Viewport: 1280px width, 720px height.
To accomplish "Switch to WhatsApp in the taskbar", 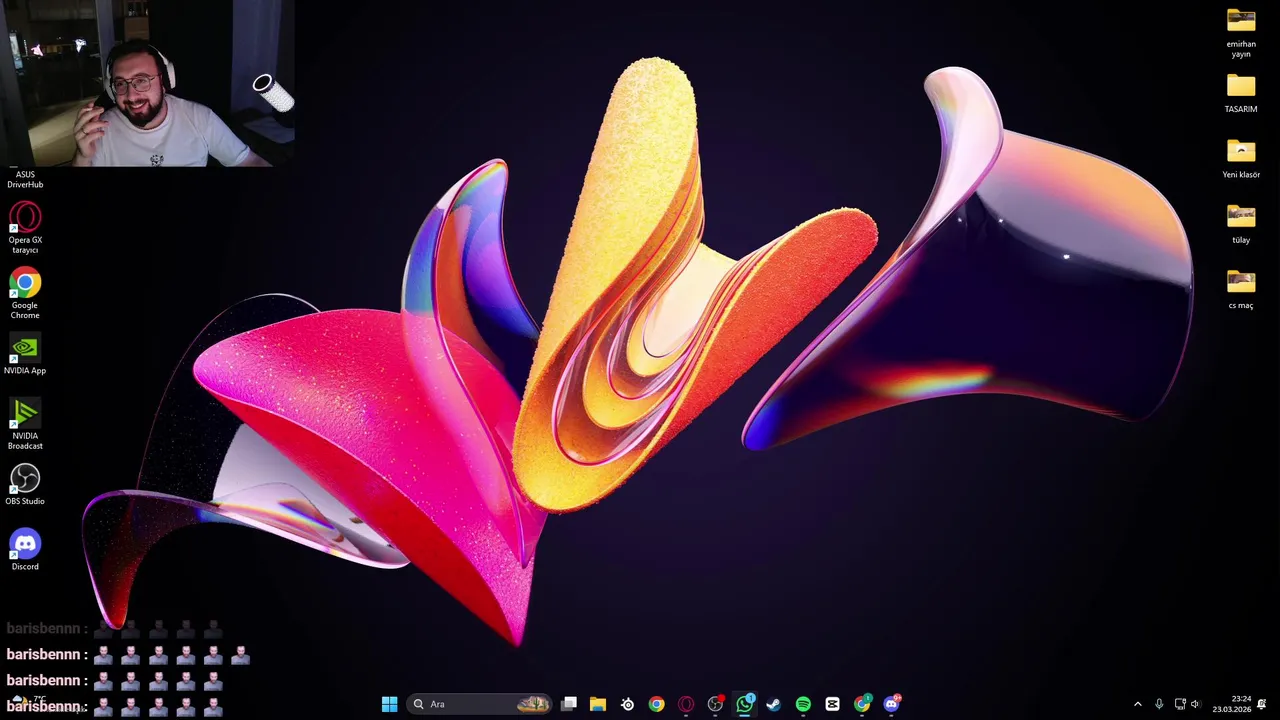I will coord(744,704).
